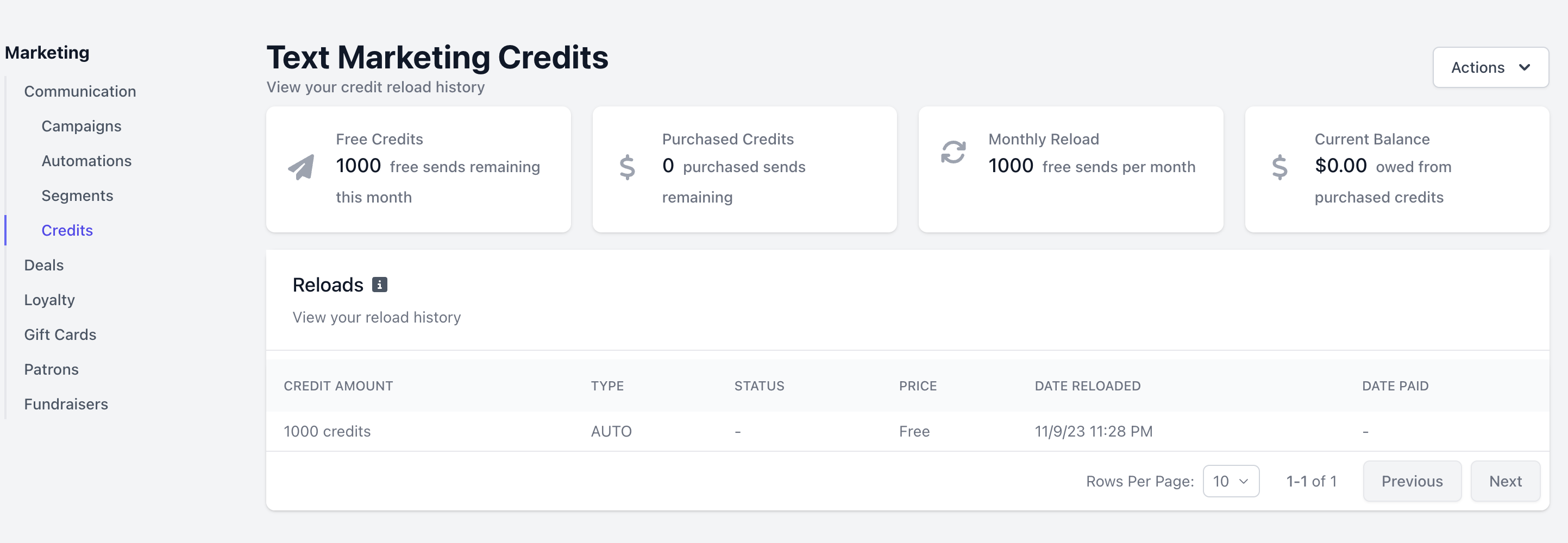Navigate to Deals

(44, 265)
